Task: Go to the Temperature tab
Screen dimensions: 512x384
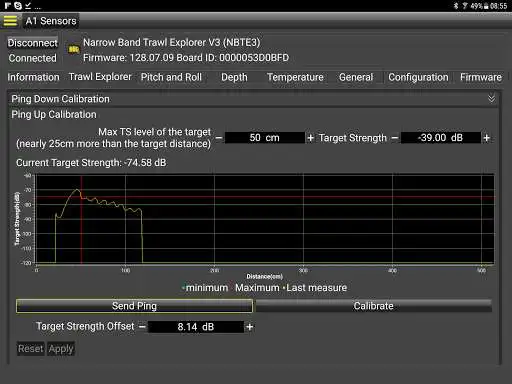Action: point(295,77)
